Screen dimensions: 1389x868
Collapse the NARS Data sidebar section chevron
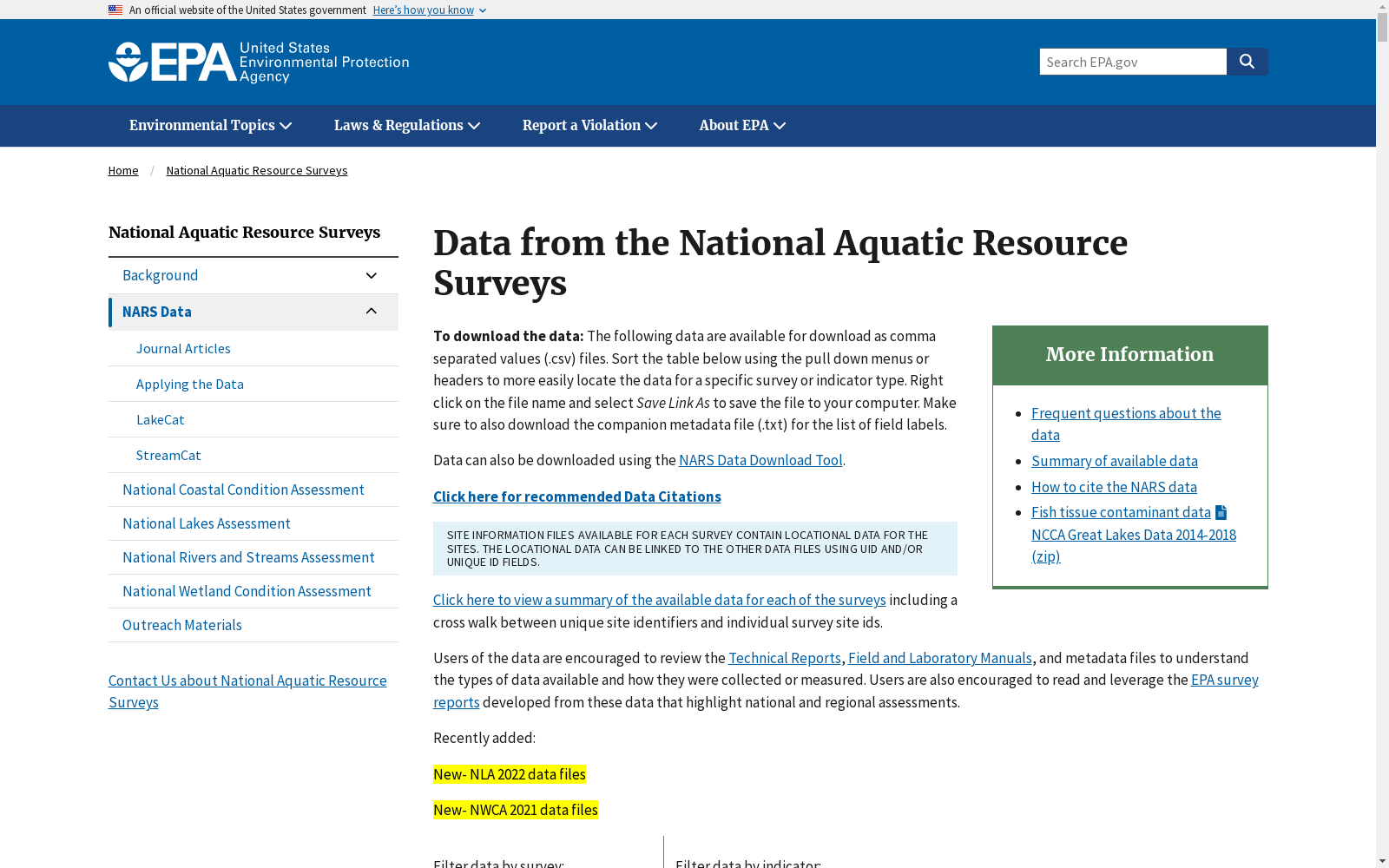pyautogui.click(x=372, y=312)
